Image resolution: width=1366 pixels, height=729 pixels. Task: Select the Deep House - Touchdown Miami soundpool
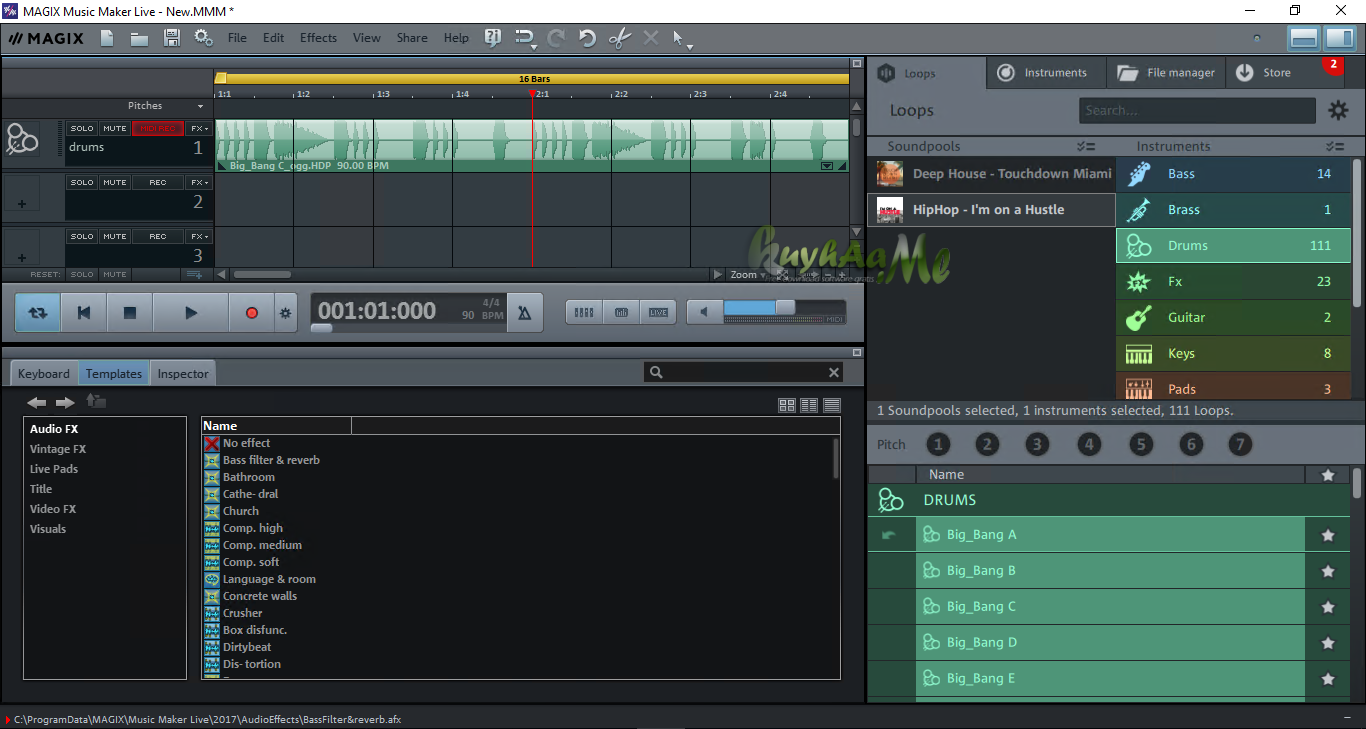click(x=992, y=174)
